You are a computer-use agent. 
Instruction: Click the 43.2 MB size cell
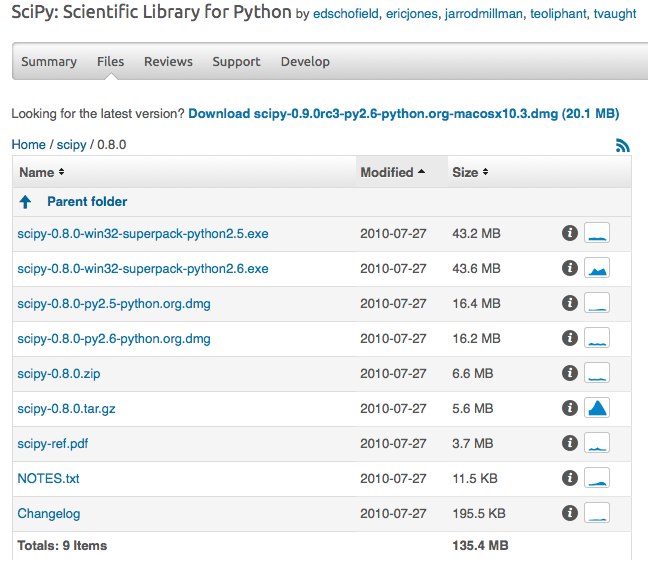click(x=476, y=233)
